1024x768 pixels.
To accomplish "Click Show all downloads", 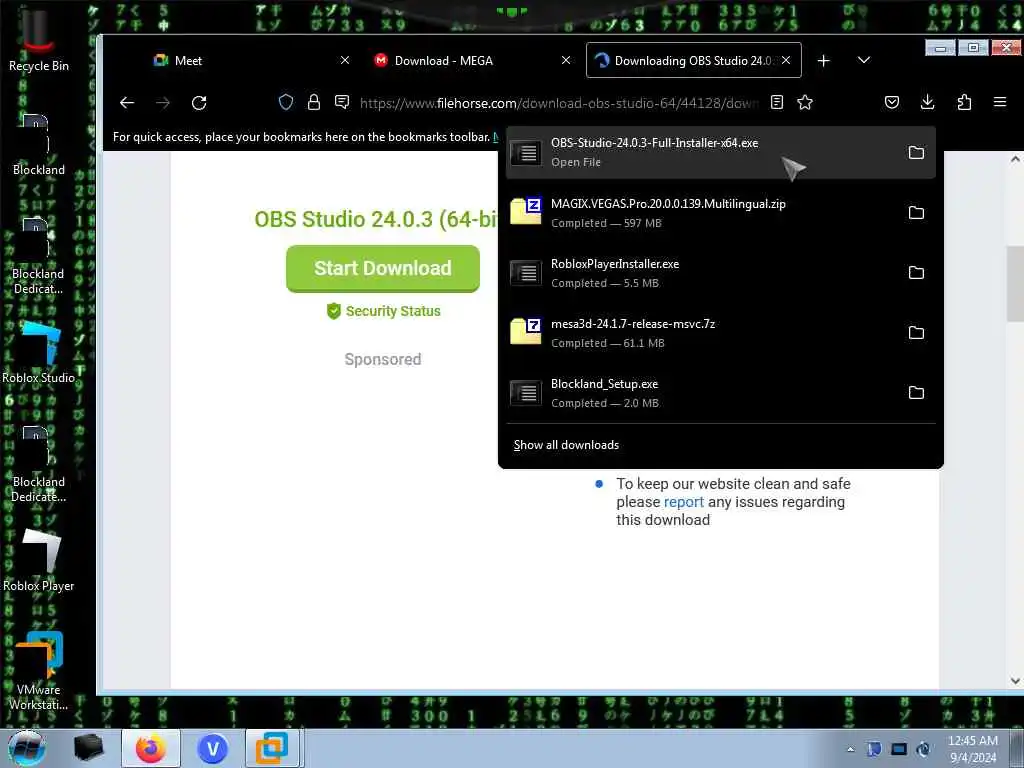I will coord(566,445).
